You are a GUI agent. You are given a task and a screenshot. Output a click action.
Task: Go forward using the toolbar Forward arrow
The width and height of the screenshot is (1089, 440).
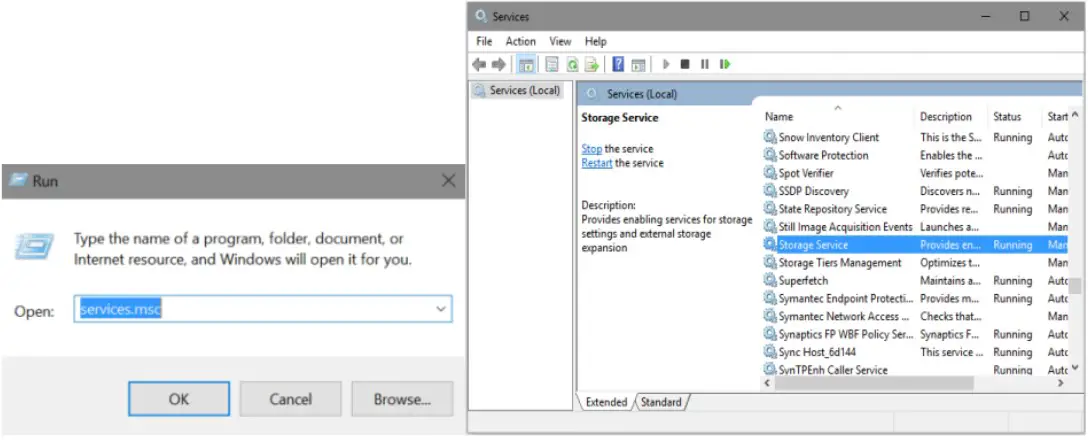498,65
